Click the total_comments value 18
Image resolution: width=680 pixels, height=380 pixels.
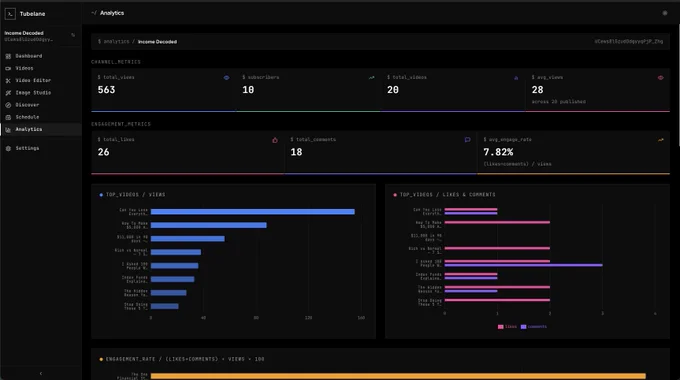point(296,152)
